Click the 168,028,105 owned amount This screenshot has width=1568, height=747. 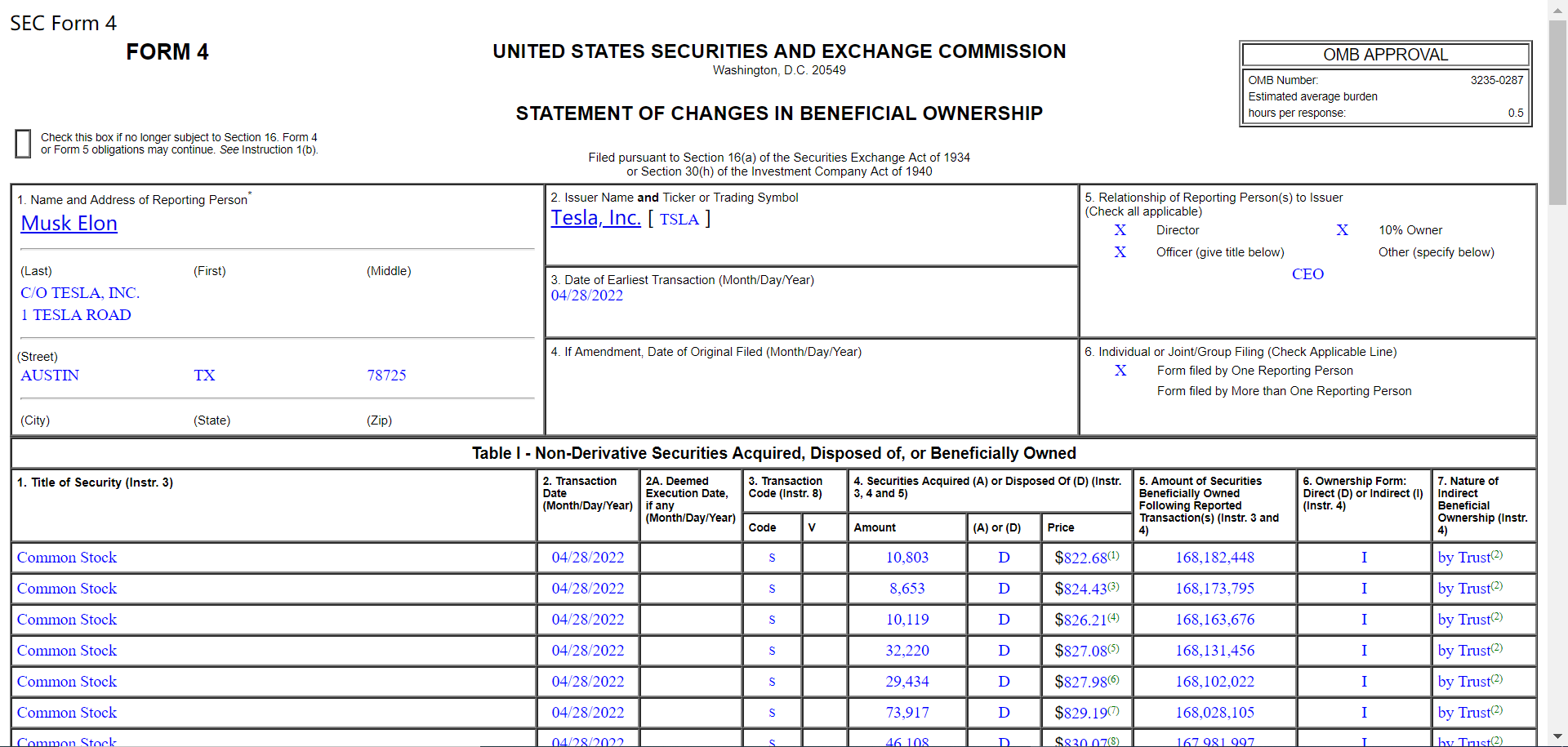(x=1214, y=713)
